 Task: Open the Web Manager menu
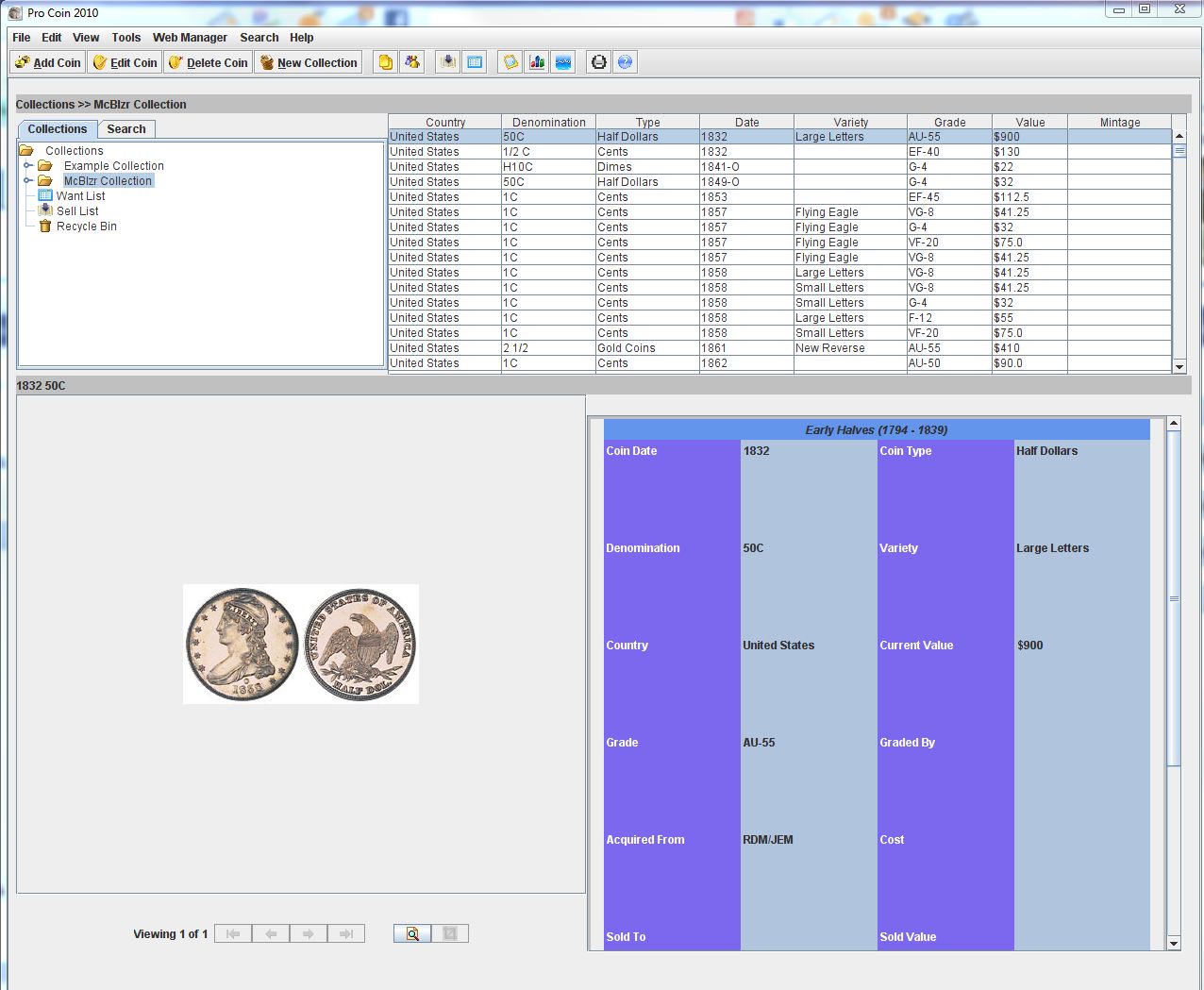[x=190, y=38]
